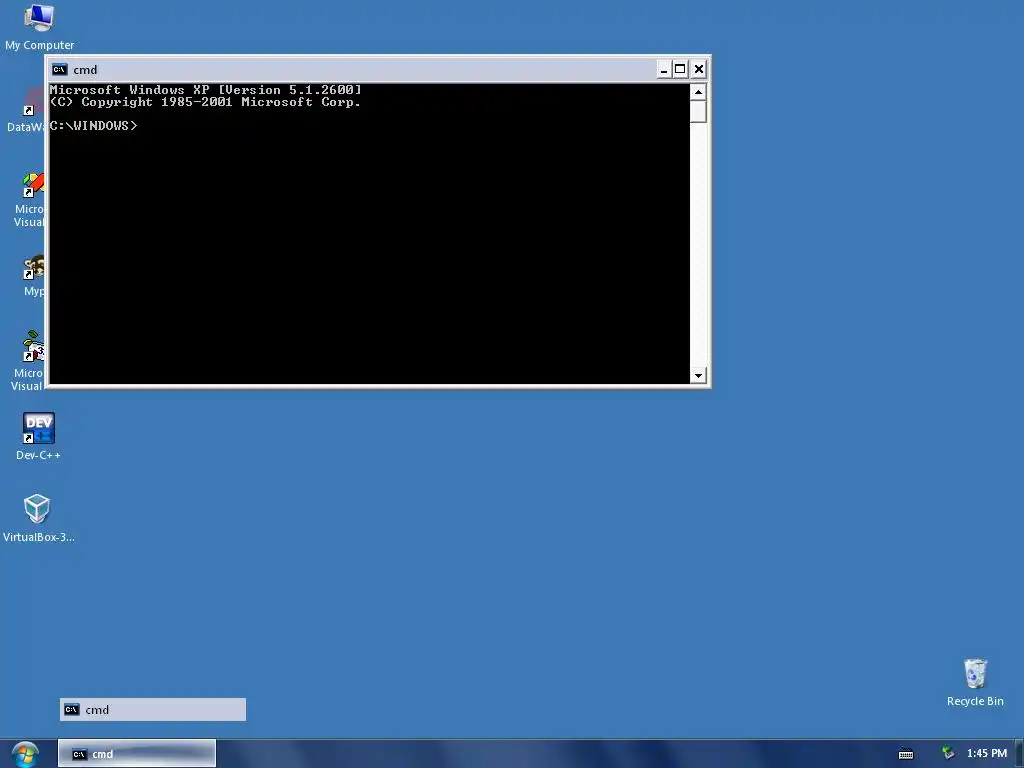1024x768 pixels.
Task: Minimize the cmd window
Action: [x=664, y=69]
